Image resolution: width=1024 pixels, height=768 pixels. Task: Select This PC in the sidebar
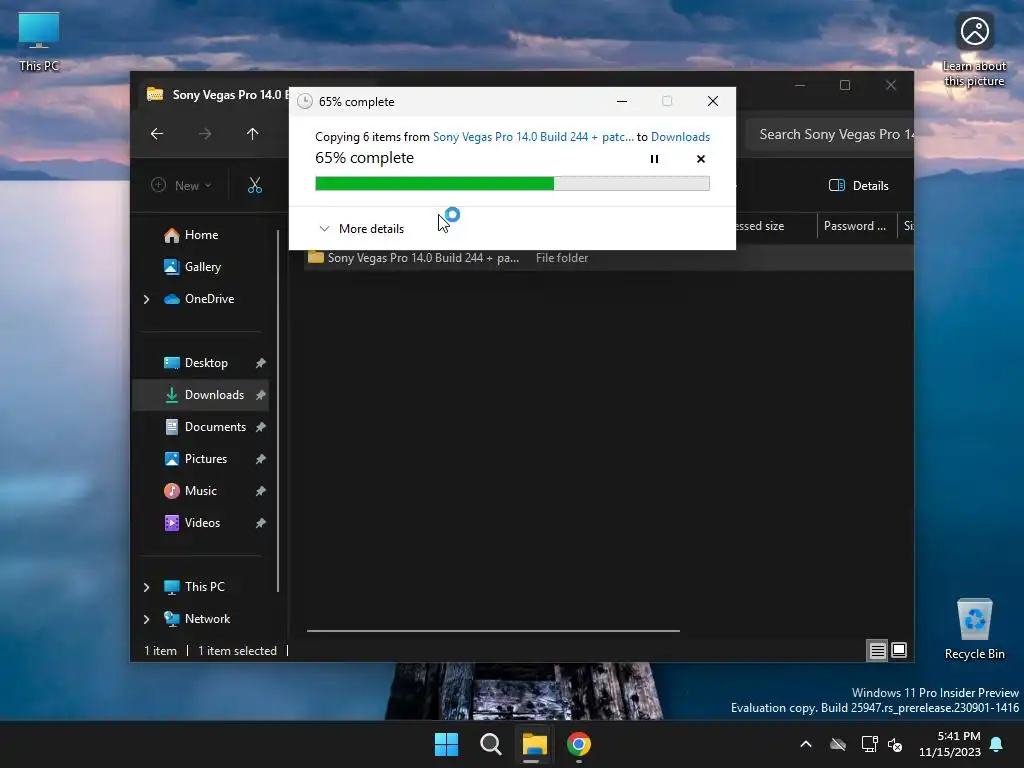click(x=204, y=587)
